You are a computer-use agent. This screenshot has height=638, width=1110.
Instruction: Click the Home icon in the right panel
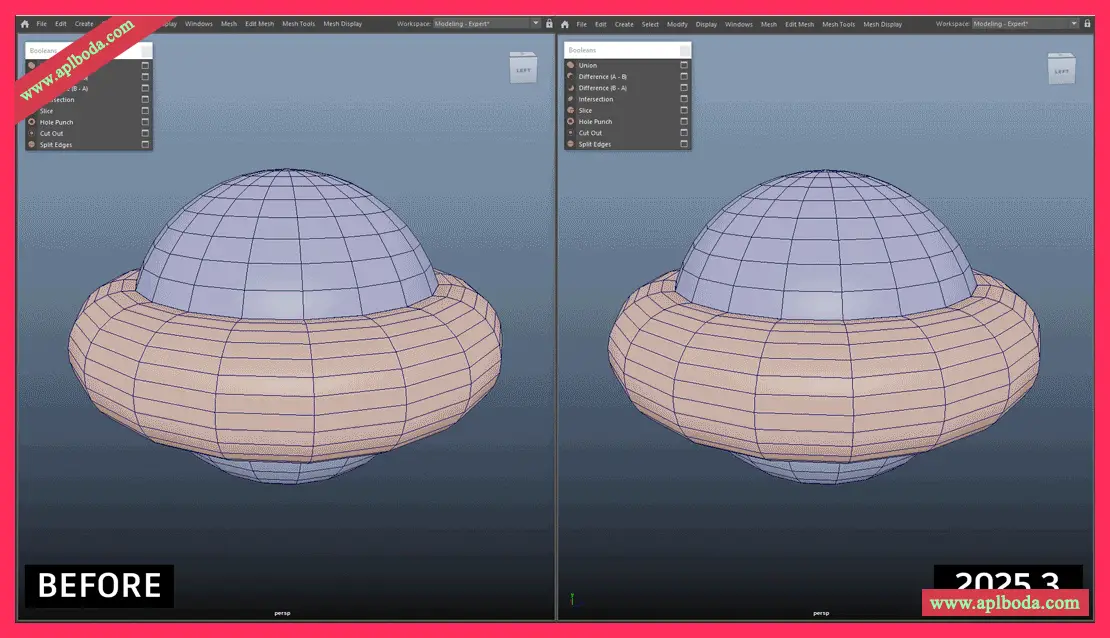(x=565, y=24)
